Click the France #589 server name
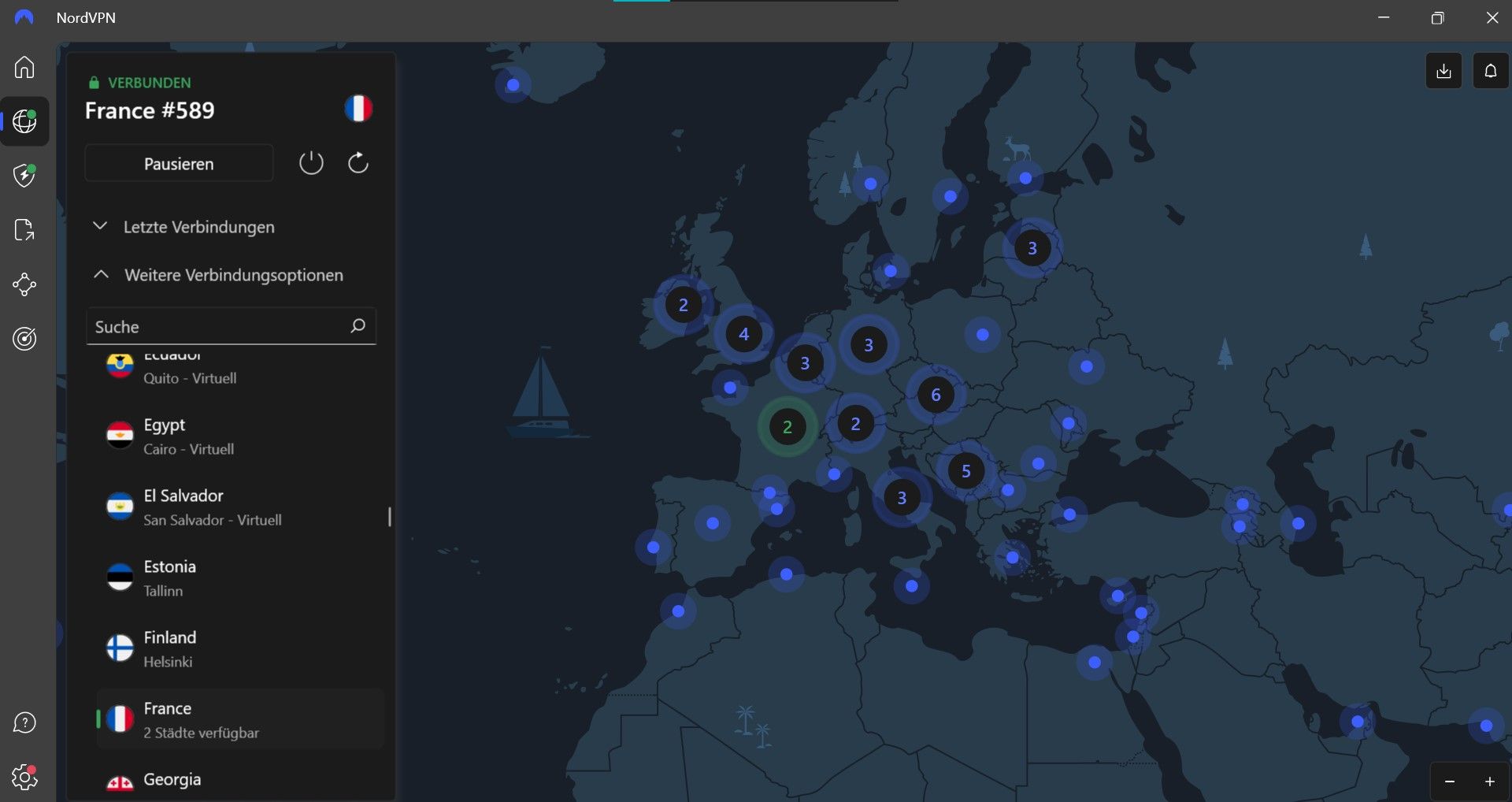Viewport: 1512px width, 802px height. 150,111
